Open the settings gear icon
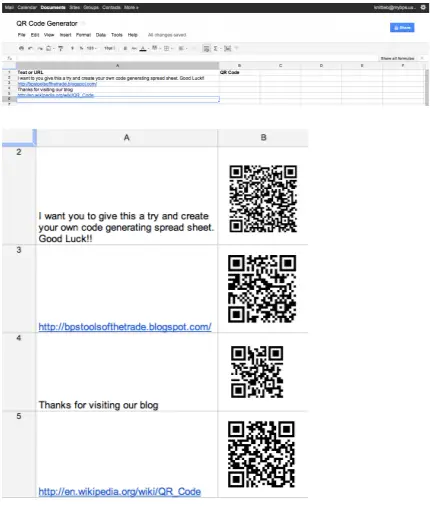The image size is (430, 518). [423, 7]
